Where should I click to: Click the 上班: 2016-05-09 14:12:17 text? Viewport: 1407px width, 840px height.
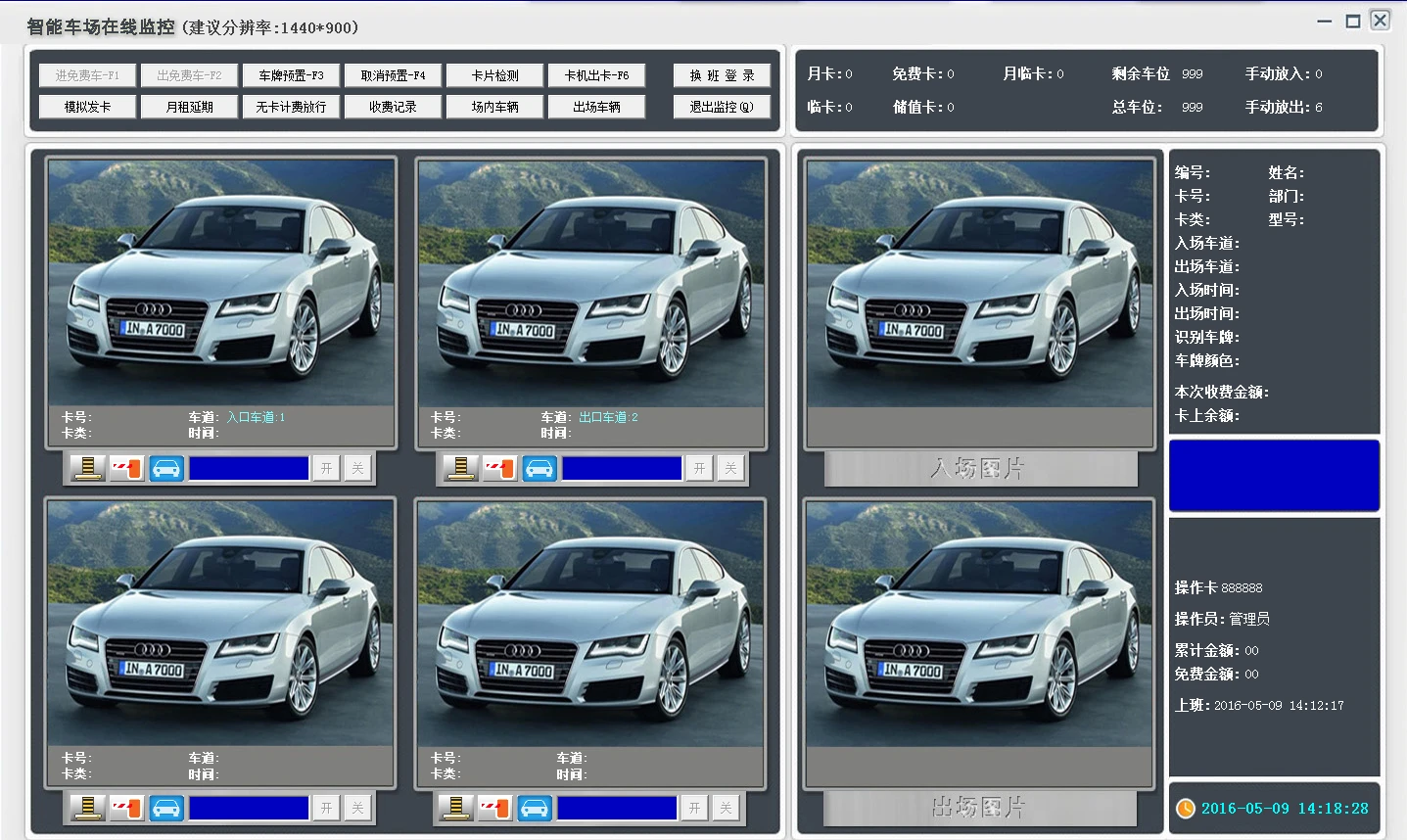point(1259,705)
